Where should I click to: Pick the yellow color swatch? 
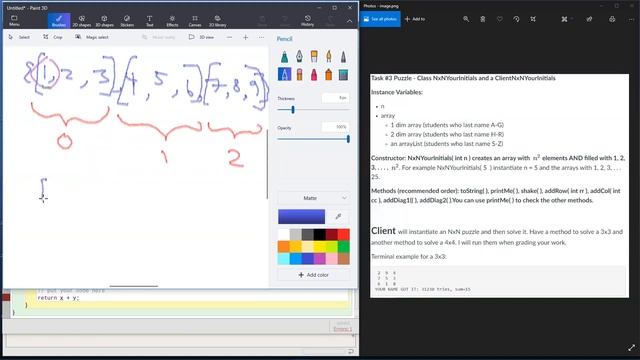(320, 247)
